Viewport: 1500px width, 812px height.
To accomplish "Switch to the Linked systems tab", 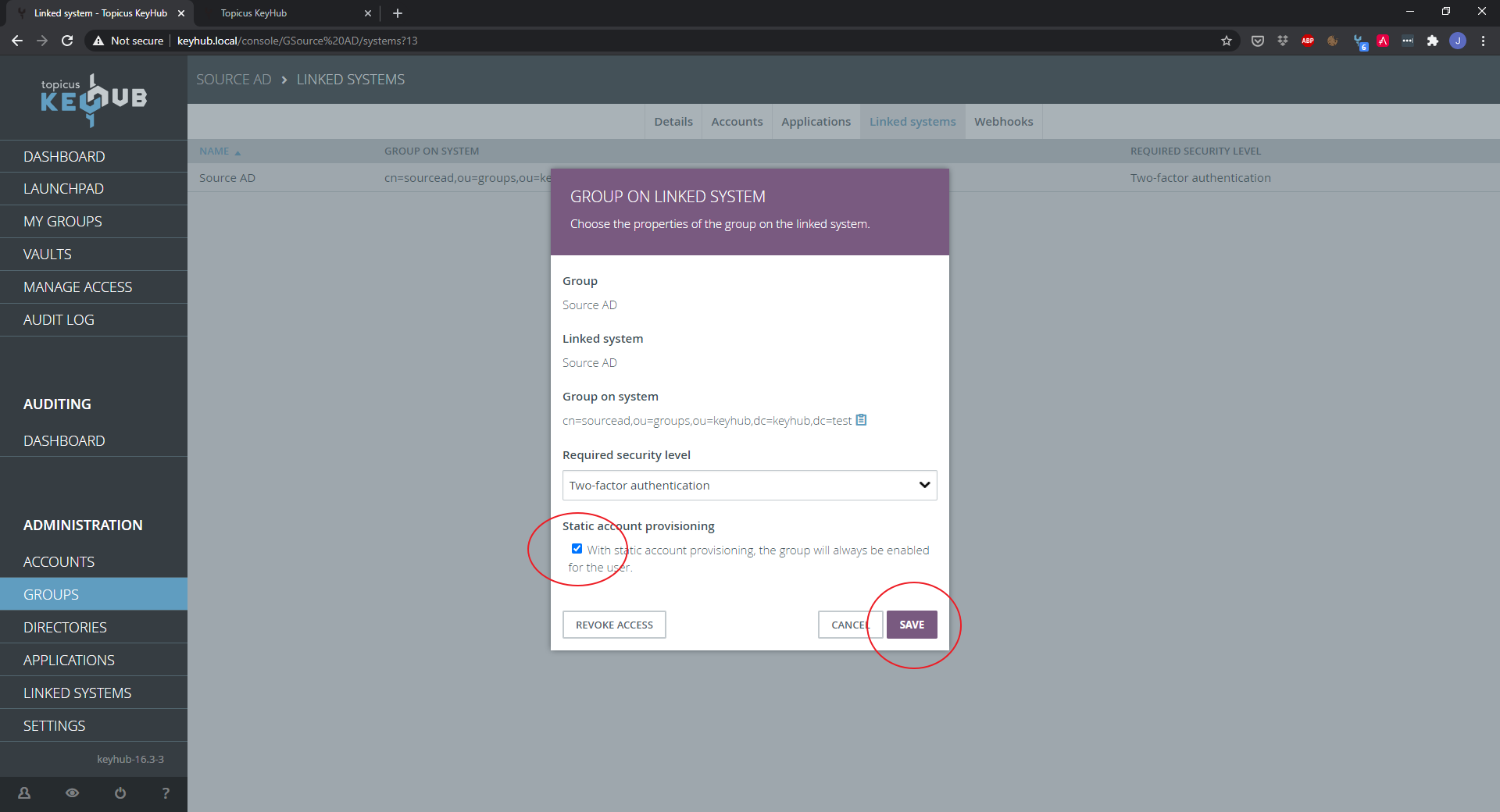I will (x=912, y=122).
